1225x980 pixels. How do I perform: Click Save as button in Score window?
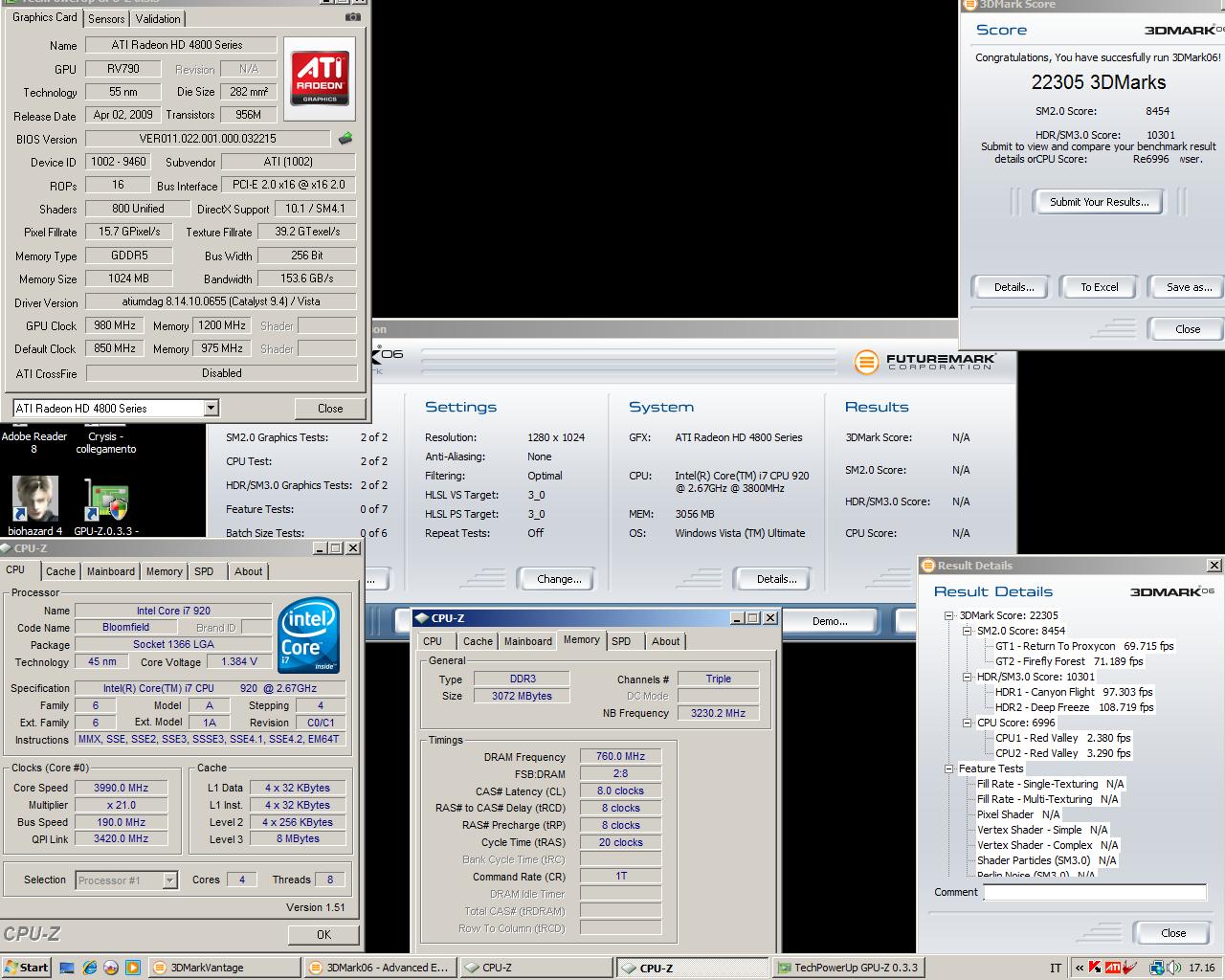pyautogui.click(x=1189, y=287)
